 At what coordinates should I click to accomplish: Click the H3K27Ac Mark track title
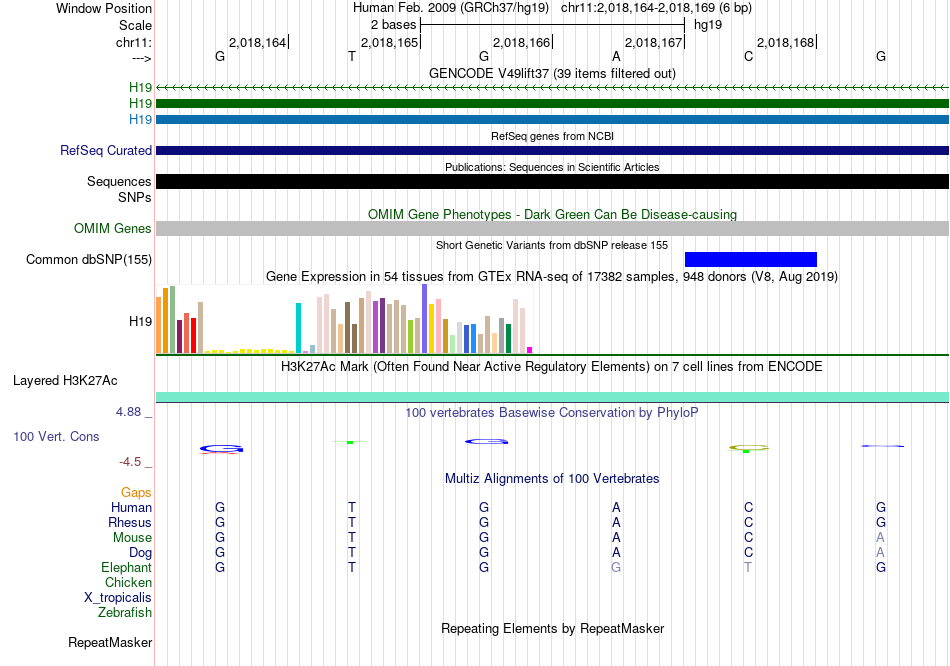pos(552,367)
